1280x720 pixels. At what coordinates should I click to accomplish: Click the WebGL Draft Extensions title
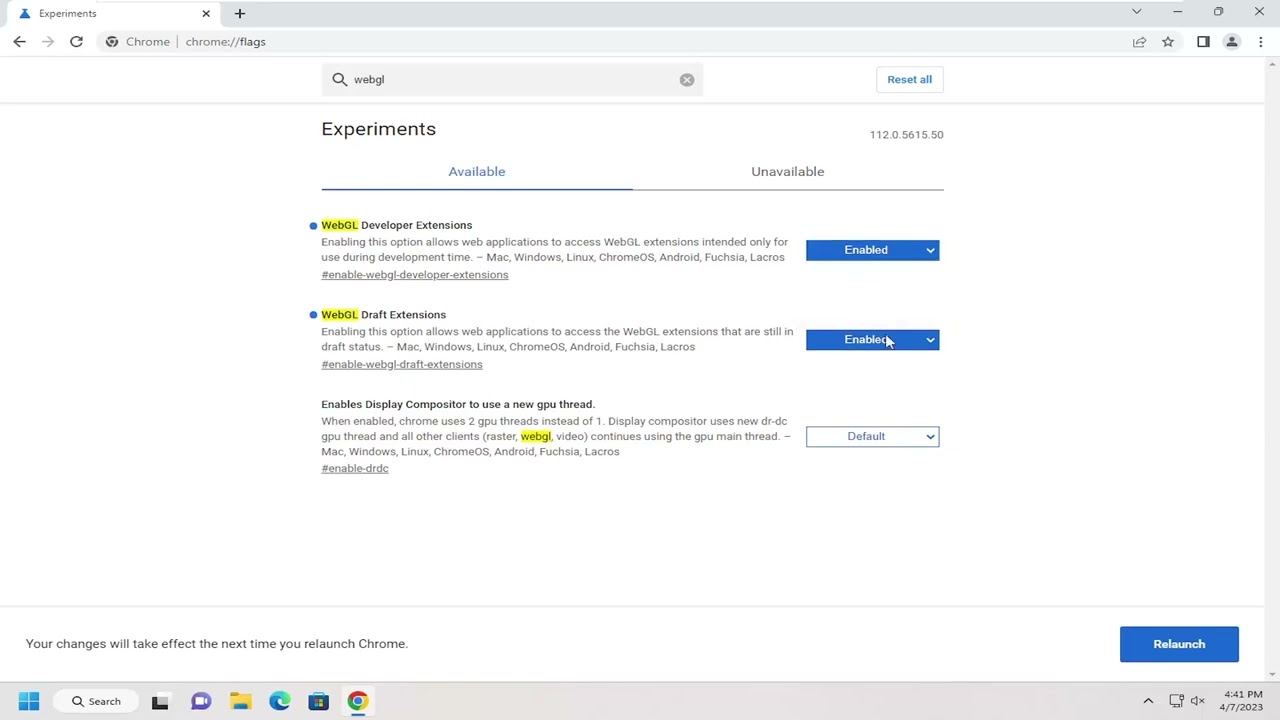click(x=383, y=315)
